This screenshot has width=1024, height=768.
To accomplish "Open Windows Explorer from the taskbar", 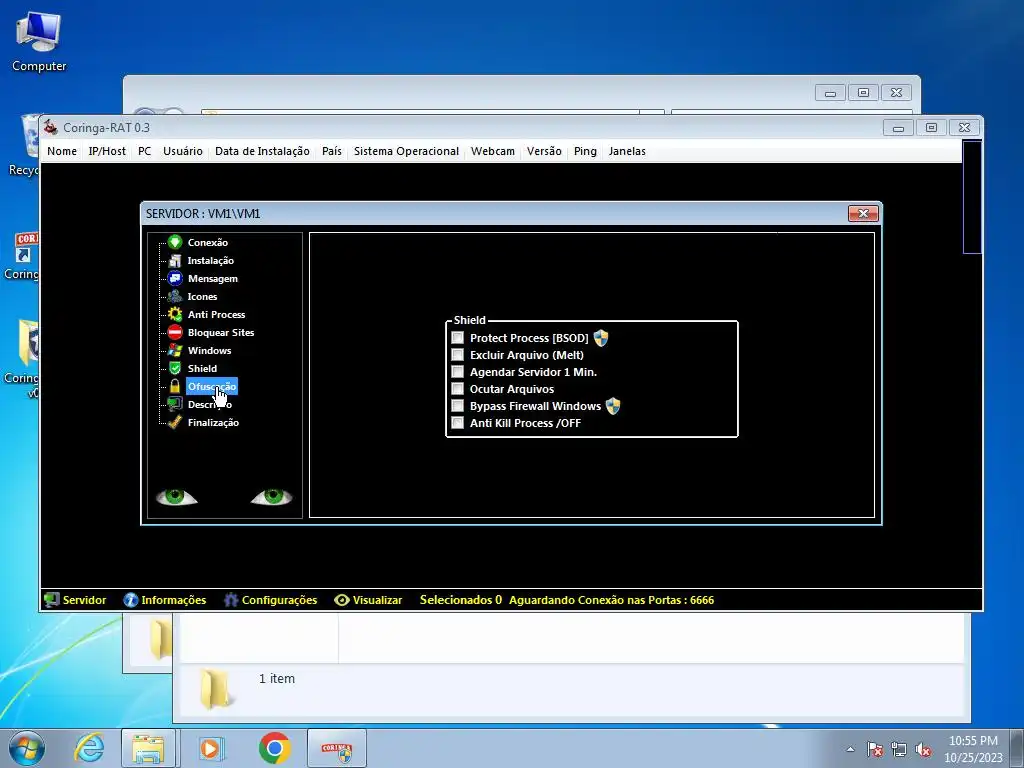I will [x=148, y=748].
